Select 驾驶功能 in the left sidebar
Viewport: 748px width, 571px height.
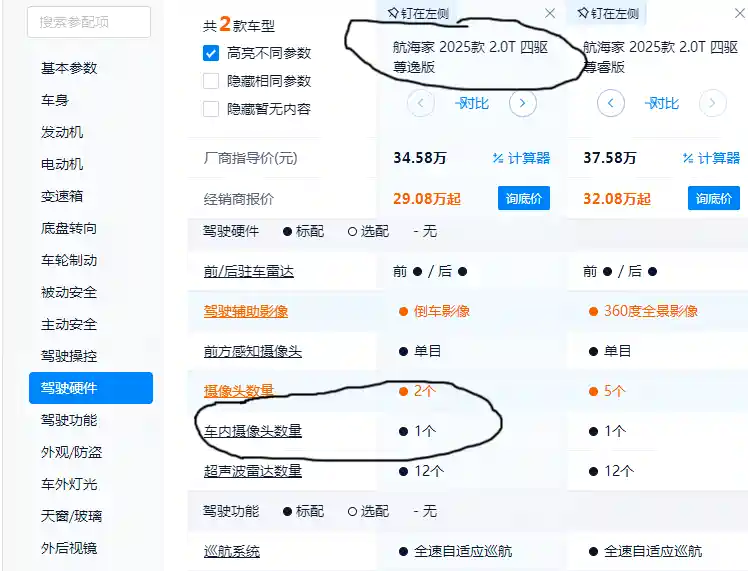tap(69, 420)
